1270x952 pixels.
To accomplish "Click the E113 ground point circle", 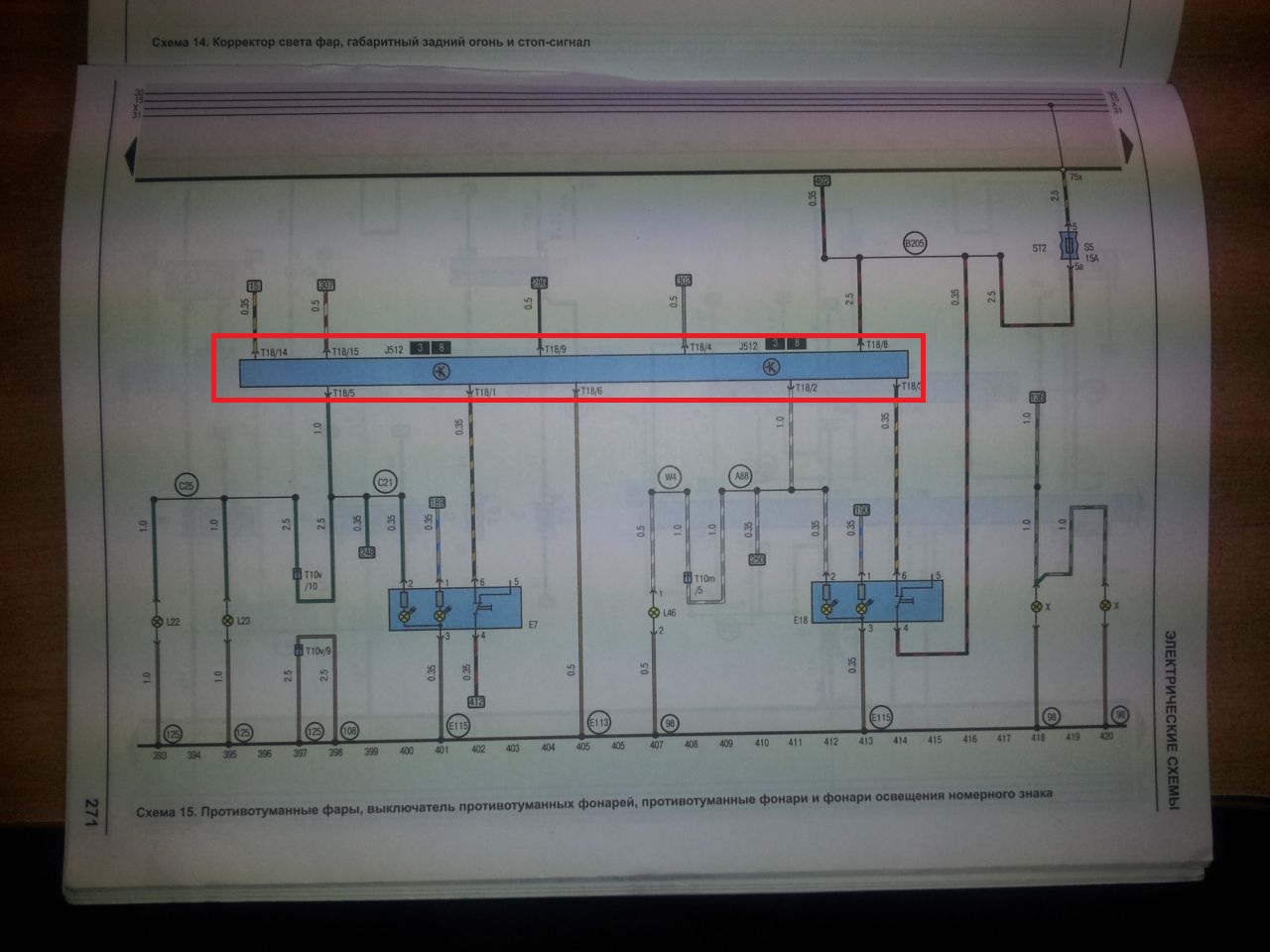I will click(599, 723).
